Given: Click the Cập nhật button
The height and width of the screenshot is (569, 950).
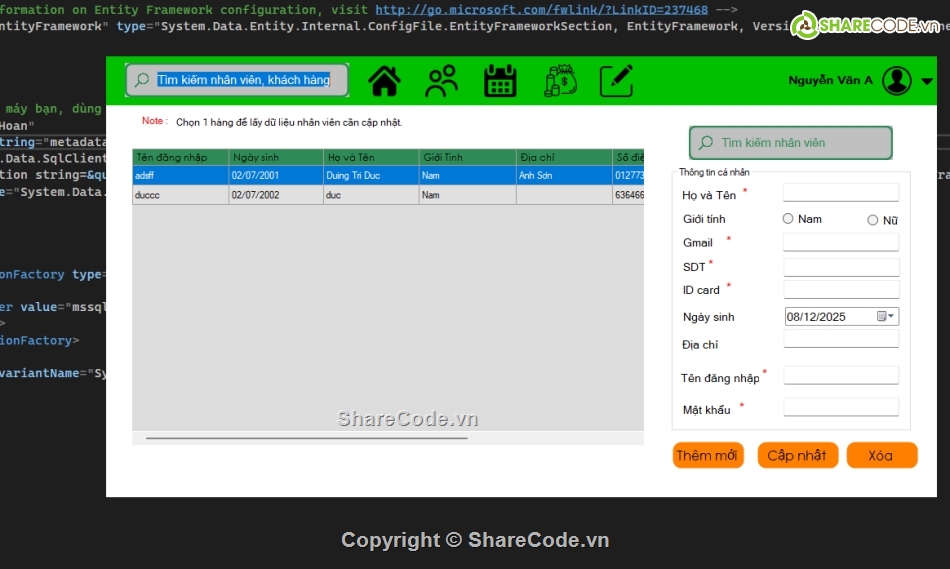Looking at the screenshot, I should (797, 456).
